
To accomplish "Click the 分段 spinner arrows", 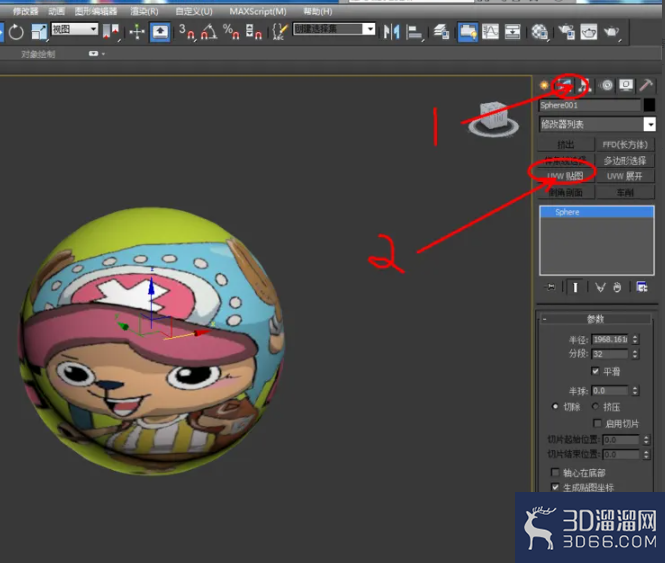I will tap(635, 354).
